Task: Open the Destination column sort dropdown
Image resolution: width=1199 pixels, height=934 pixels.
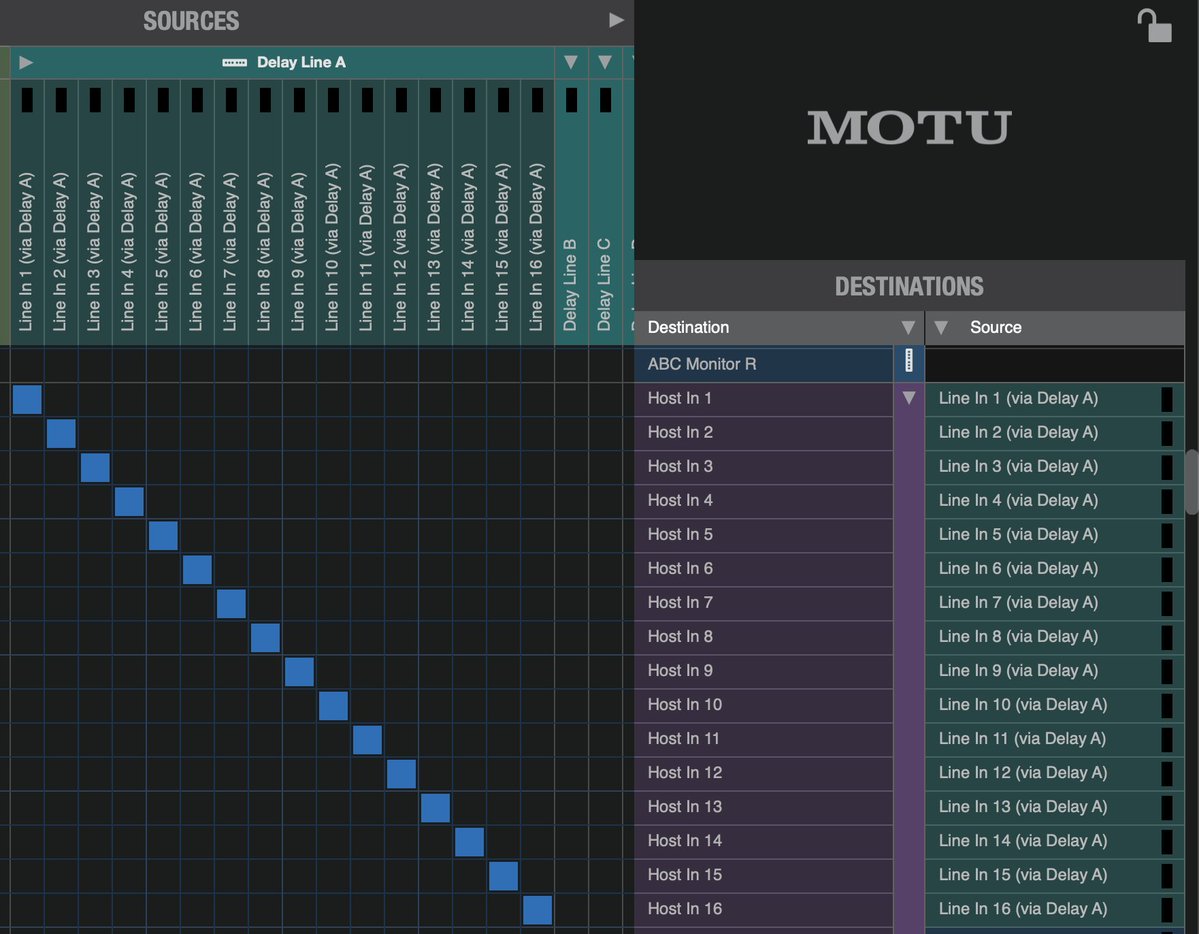Action: (908, 327)
